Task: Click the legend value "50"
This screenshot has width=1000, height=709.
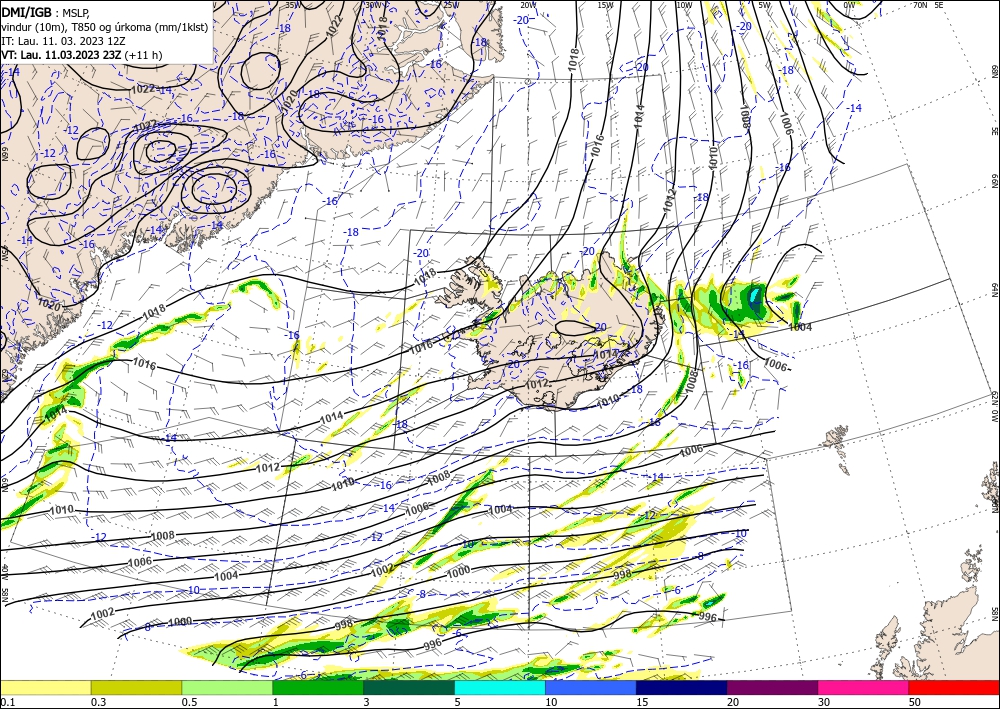Action: 915,702
